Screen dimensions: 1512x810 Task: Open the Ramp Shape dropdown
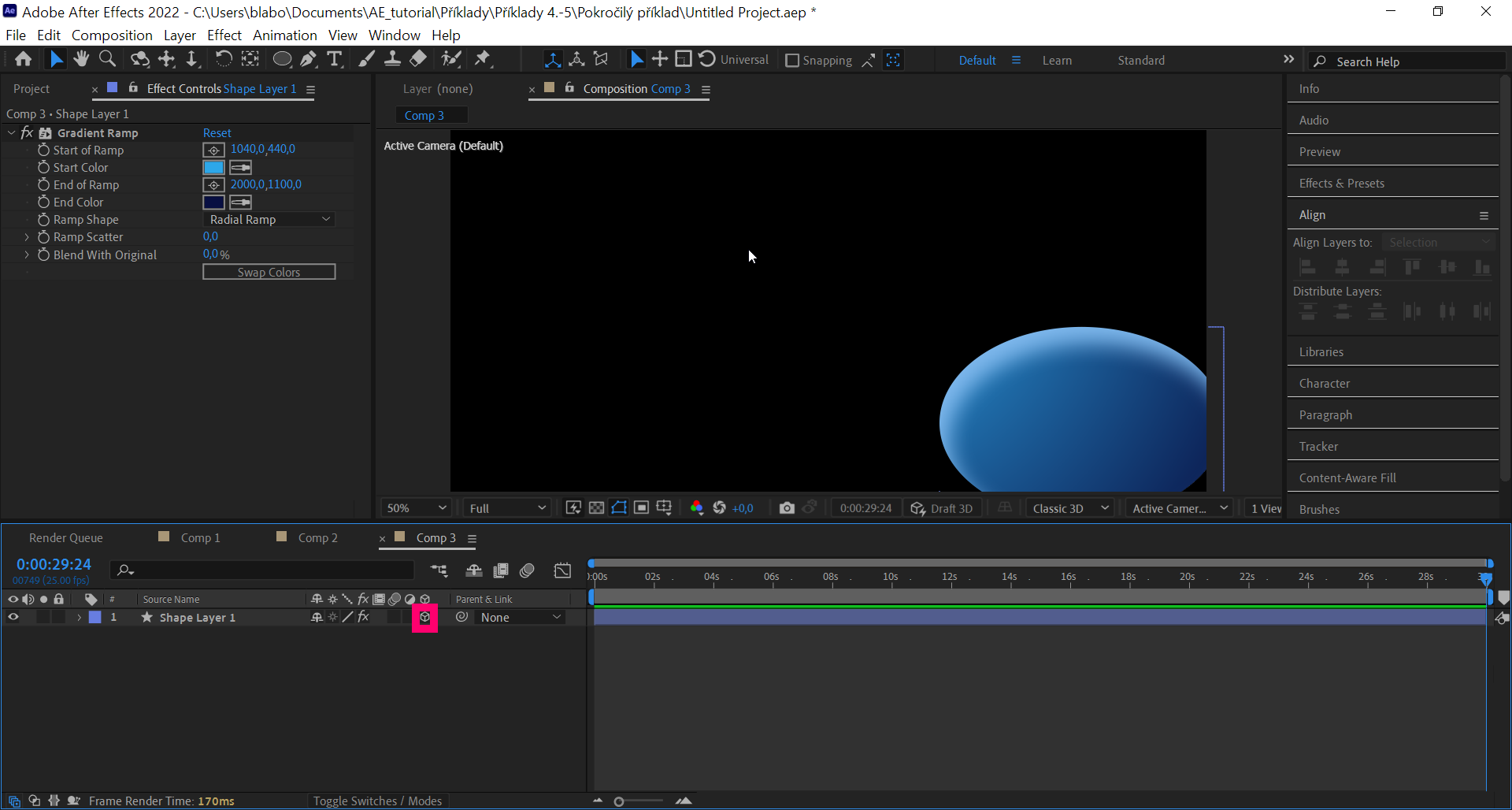point(269,219)
